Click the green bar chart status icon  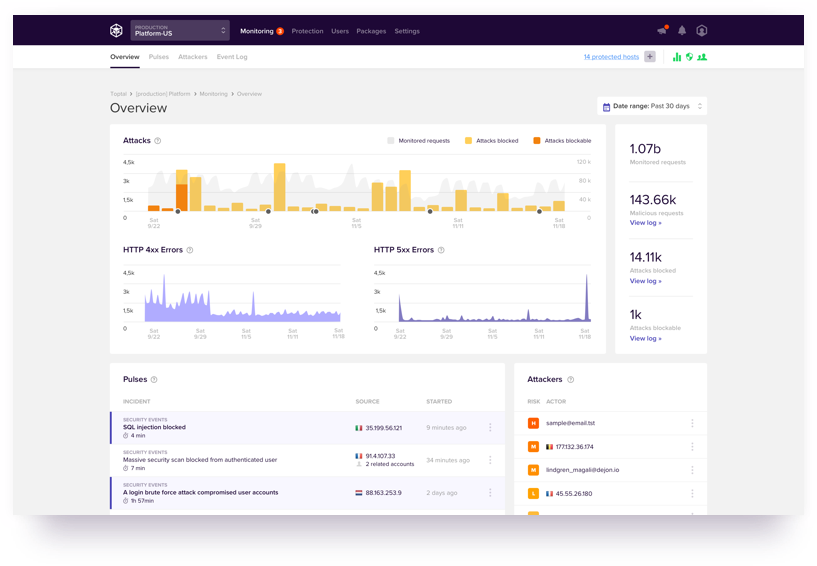click(677, 57)
